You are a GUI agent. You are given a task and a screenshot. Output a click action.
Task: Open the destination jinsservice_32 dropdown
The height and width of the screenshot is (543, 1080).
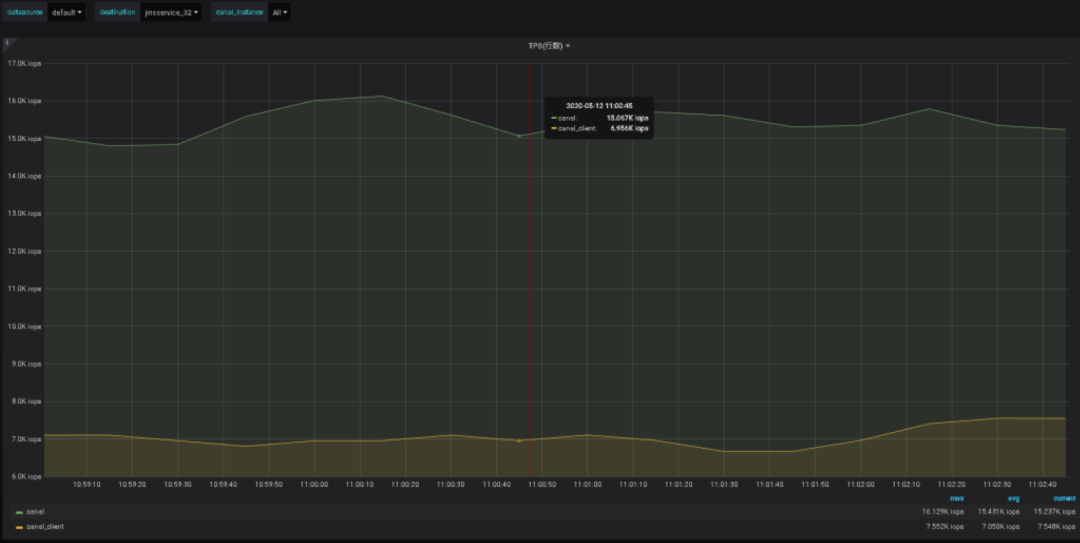172,13
